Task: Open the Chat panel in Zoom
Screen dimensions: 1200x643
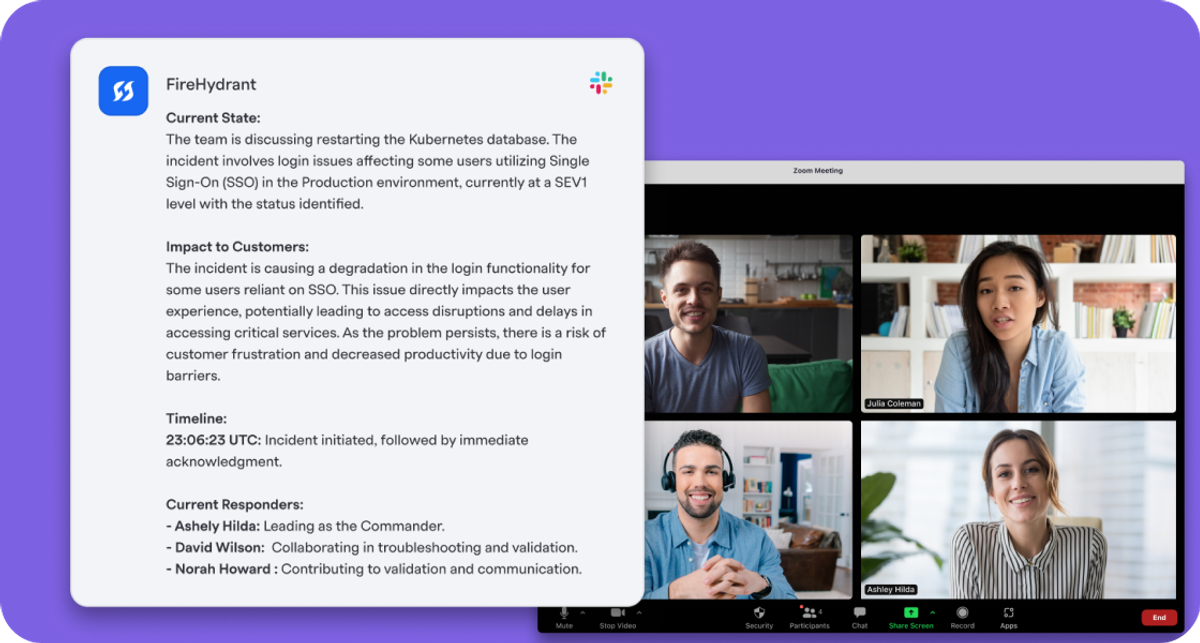Action: coord(860,616)
